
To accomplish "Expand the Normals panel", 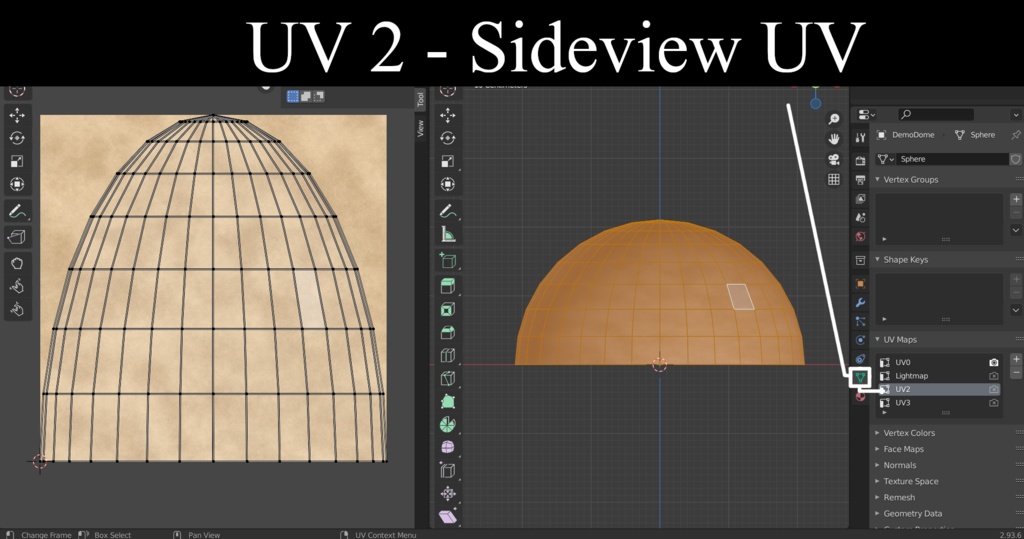I will (x=878, y=465).
